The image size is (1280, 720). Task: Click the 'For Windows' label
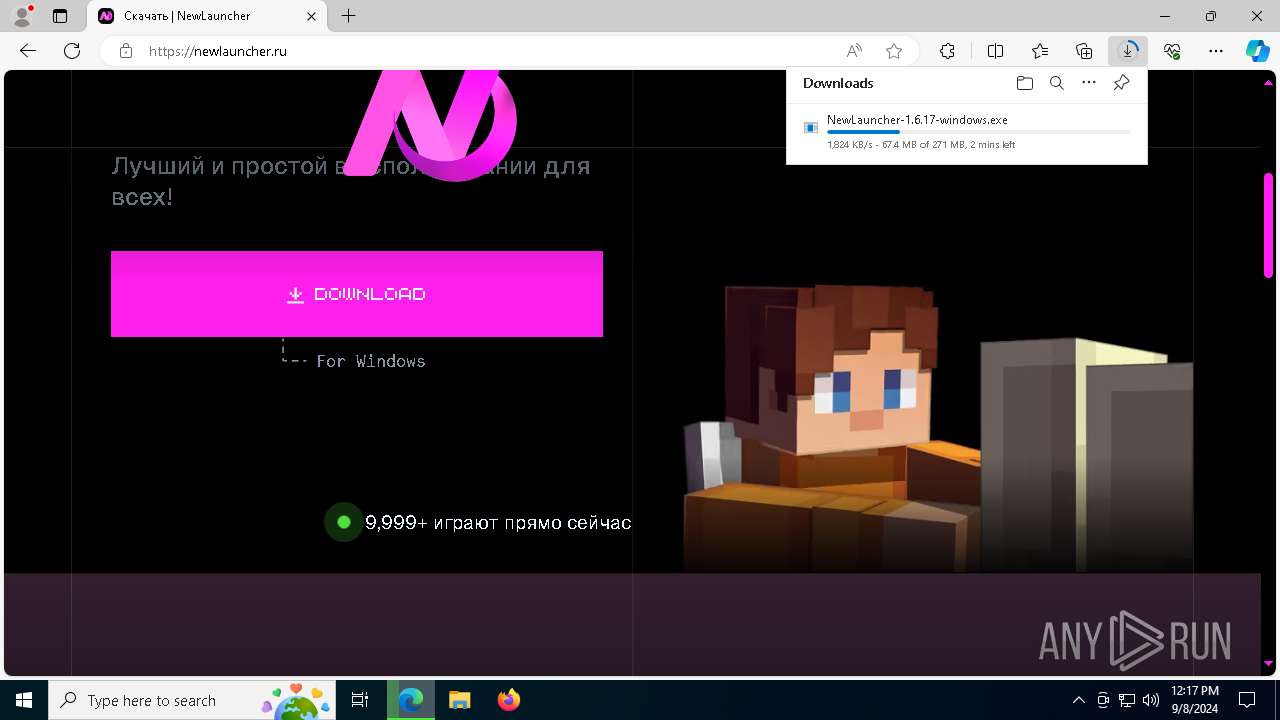371,361
